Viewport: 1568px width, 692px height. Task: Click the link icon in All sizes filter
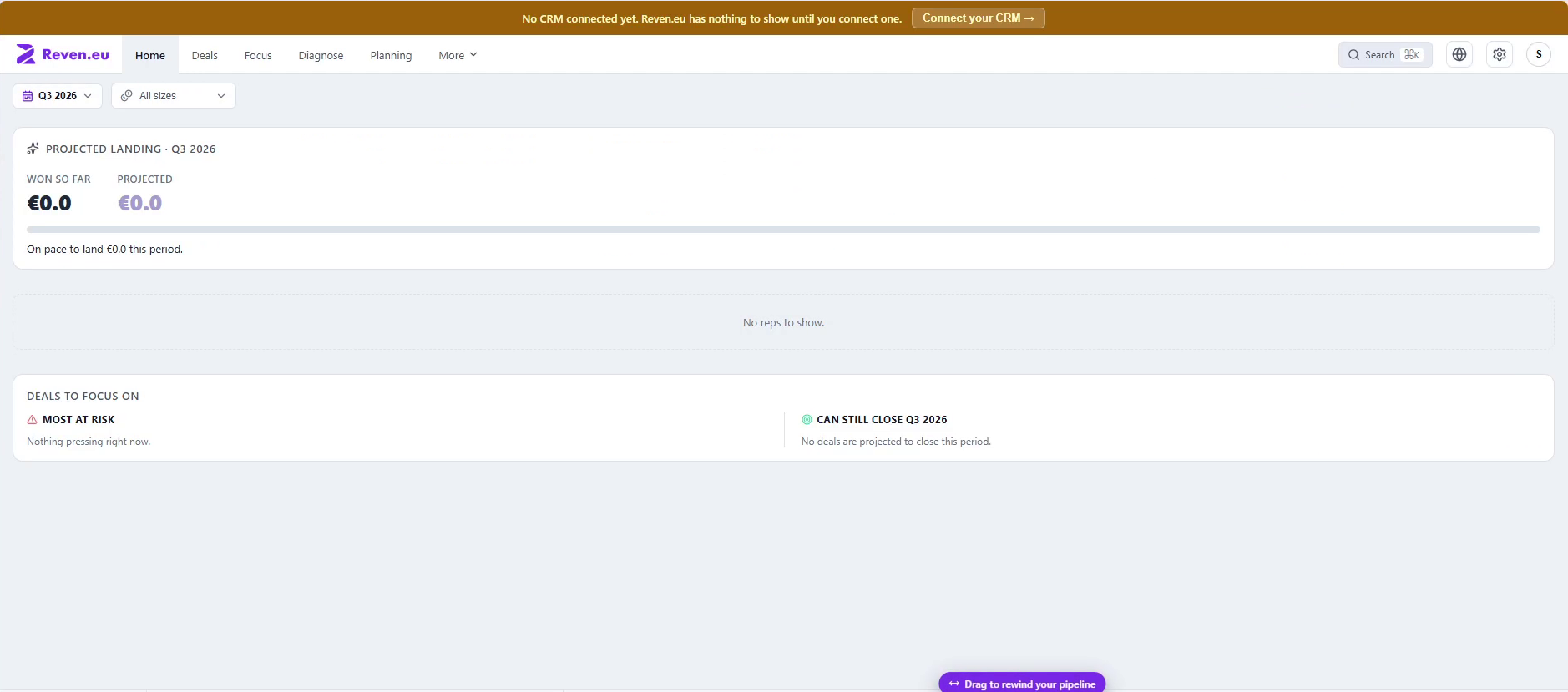click(x=127, y=96)
